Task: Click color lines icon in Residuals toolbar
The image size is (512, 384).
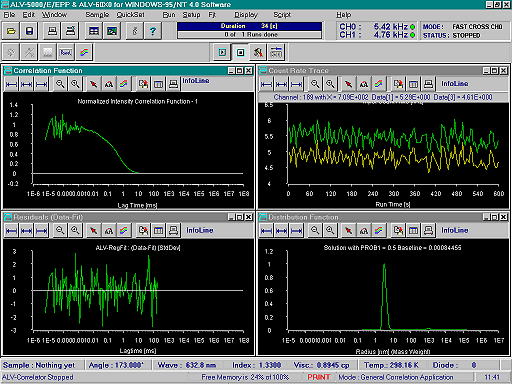Action: pos(124,230)
